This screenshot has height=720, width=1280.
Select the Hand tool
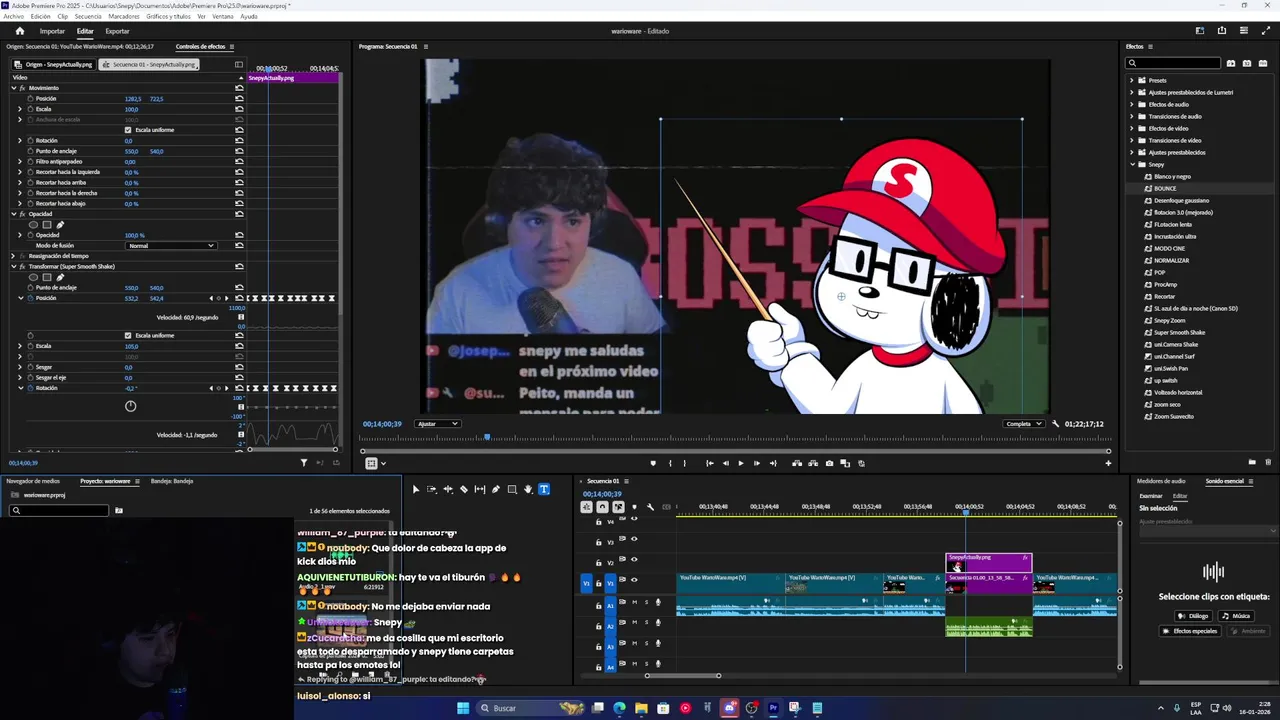click(528, 489)
